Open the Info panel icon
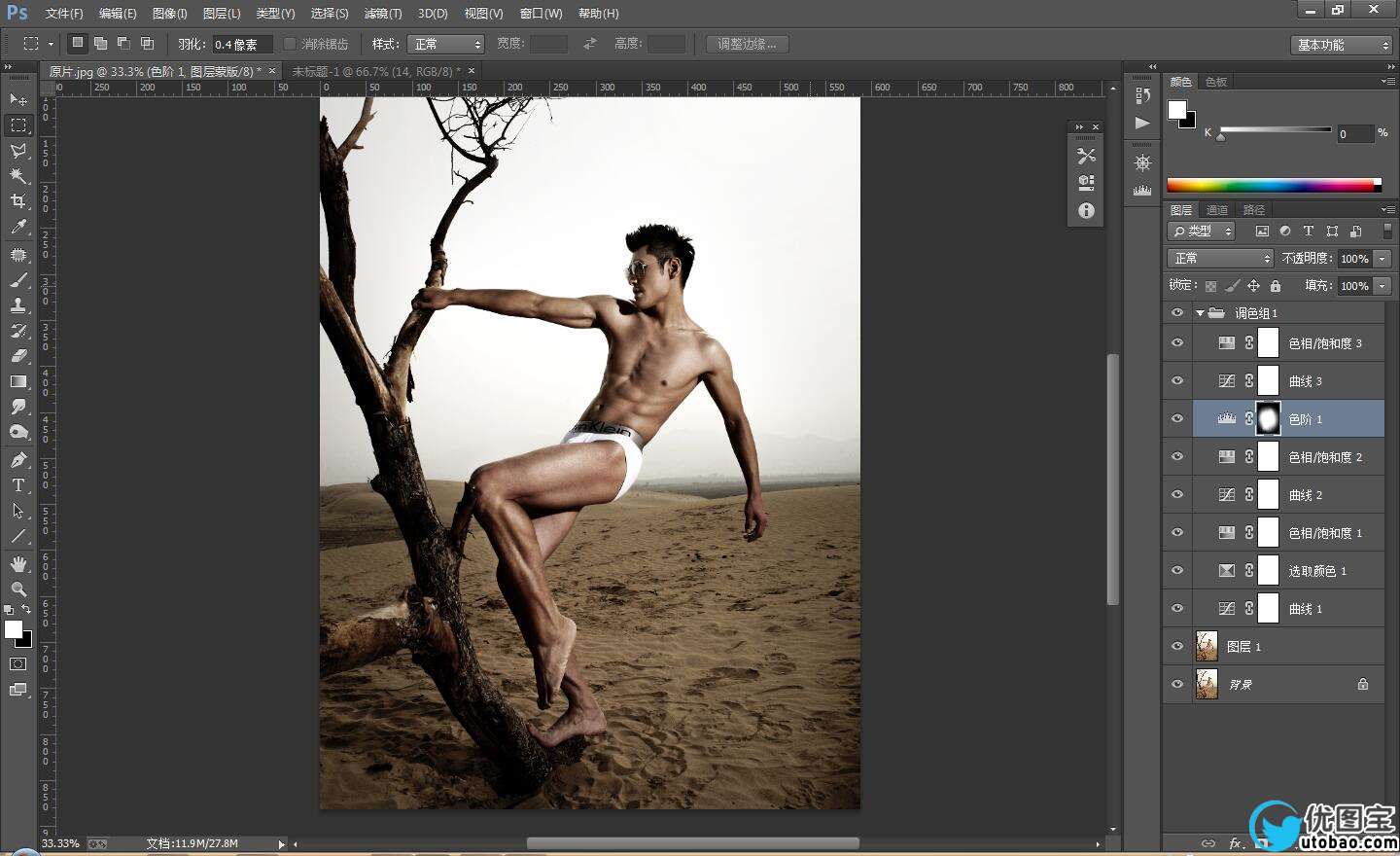The width and height of the screenshot is (1400, 856). tap(1086, 210)
